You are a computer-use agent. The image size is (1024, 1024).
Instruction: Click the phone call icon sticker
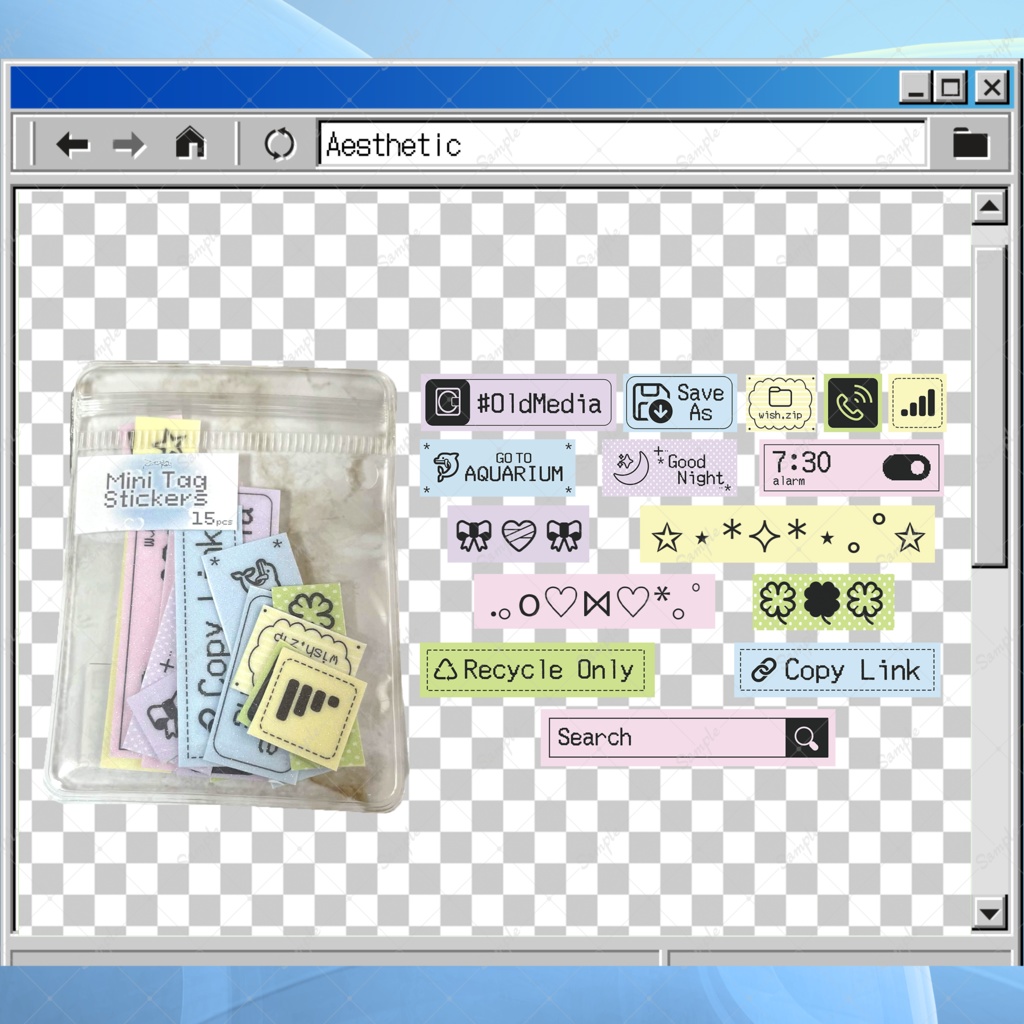click(x=852, y=403)
